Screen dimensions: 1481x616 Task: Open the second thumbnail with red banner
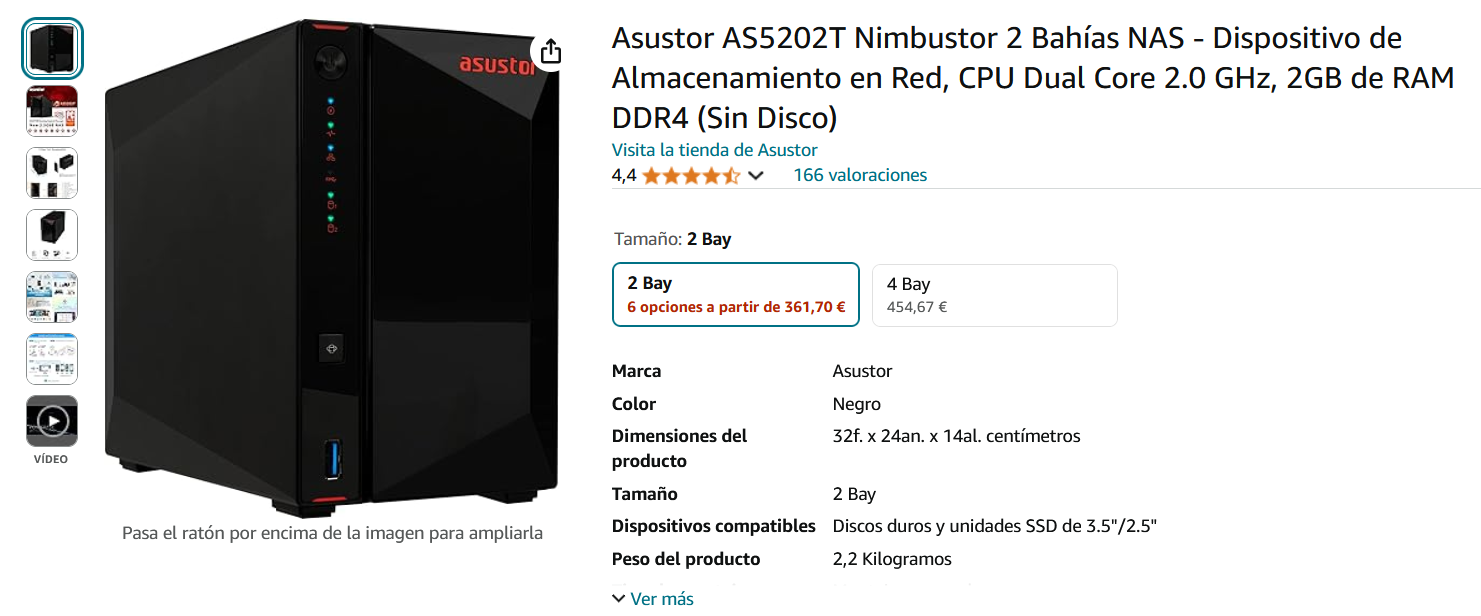pyautogui.click(x=52, y=111)
